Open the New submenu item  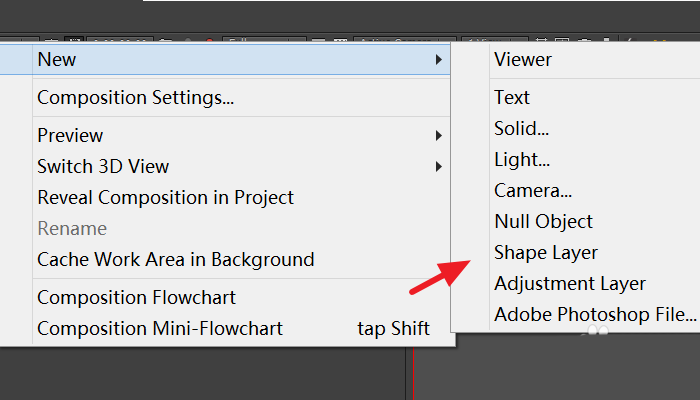[x=57, y=60]
